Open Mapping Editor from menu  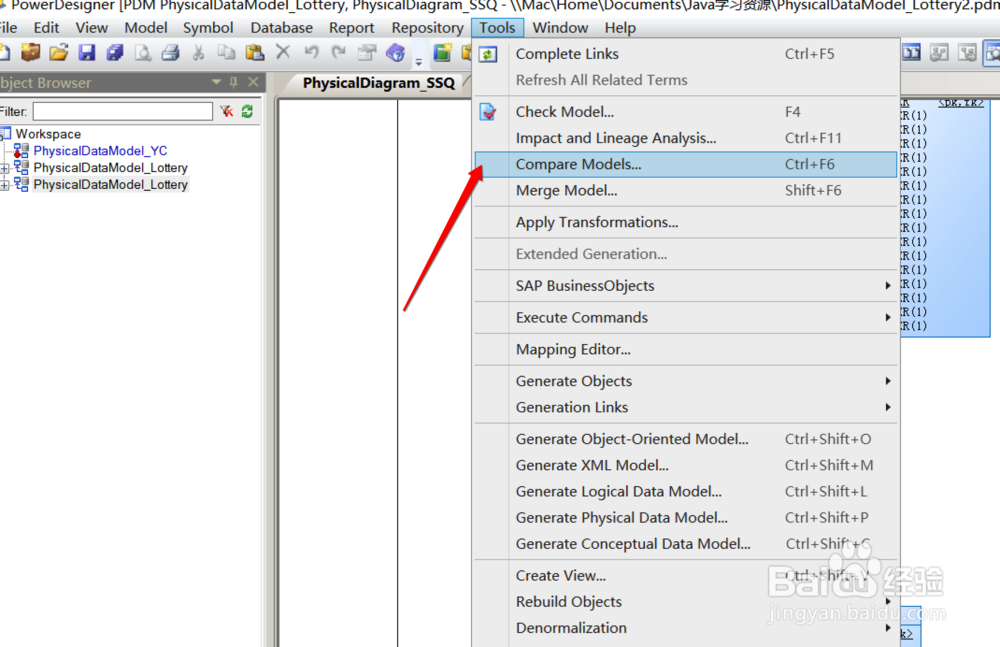click(686, 349)
